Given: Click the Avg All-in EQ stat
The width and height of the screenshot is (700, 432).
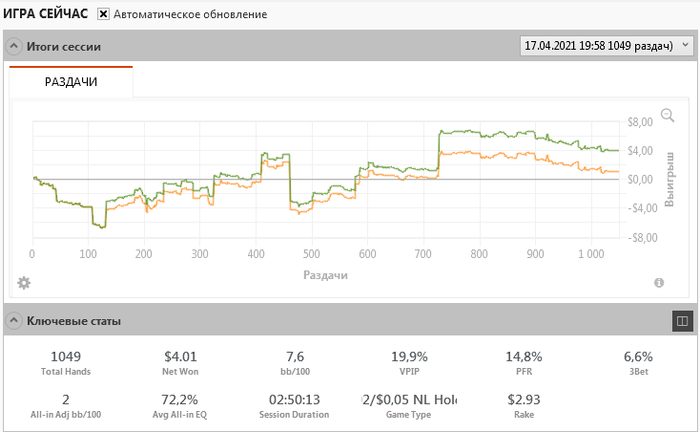Looking at the screenshot, I should point(182,406).
